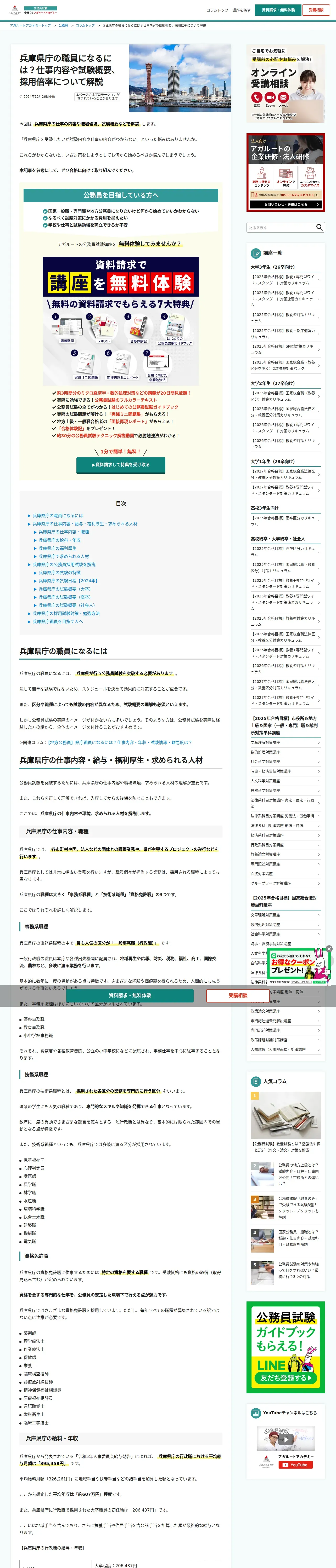
Task: Click floating bar 資料請求・無料体験 button
Action: coord(130,995)
